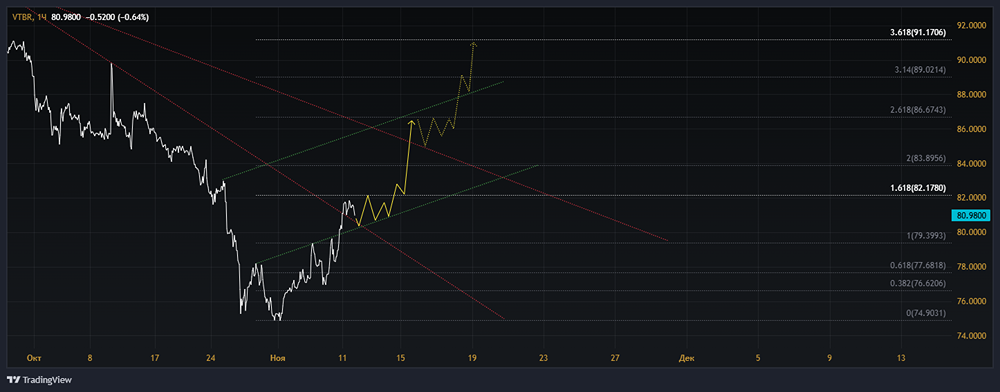Click the 24 date on time axis
Viewport: 1000px width, 392px height.
211,358
